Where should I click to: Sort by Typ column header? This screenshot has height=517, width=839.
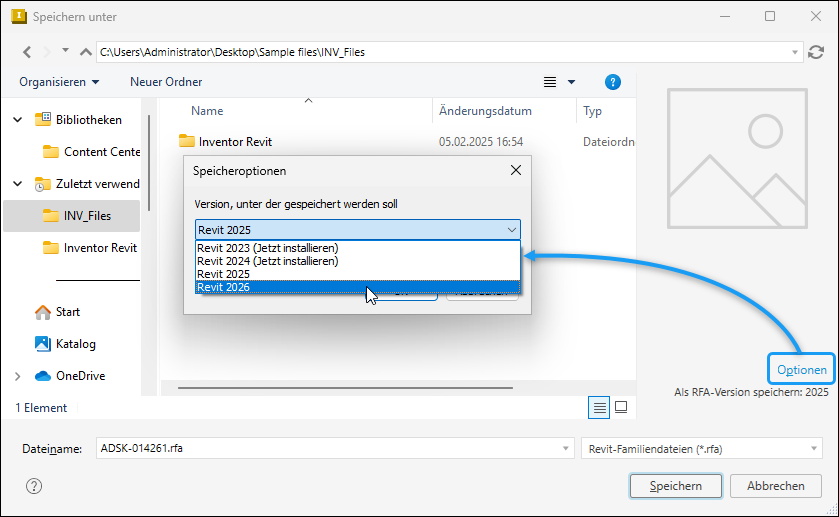[x=592, y=111]
